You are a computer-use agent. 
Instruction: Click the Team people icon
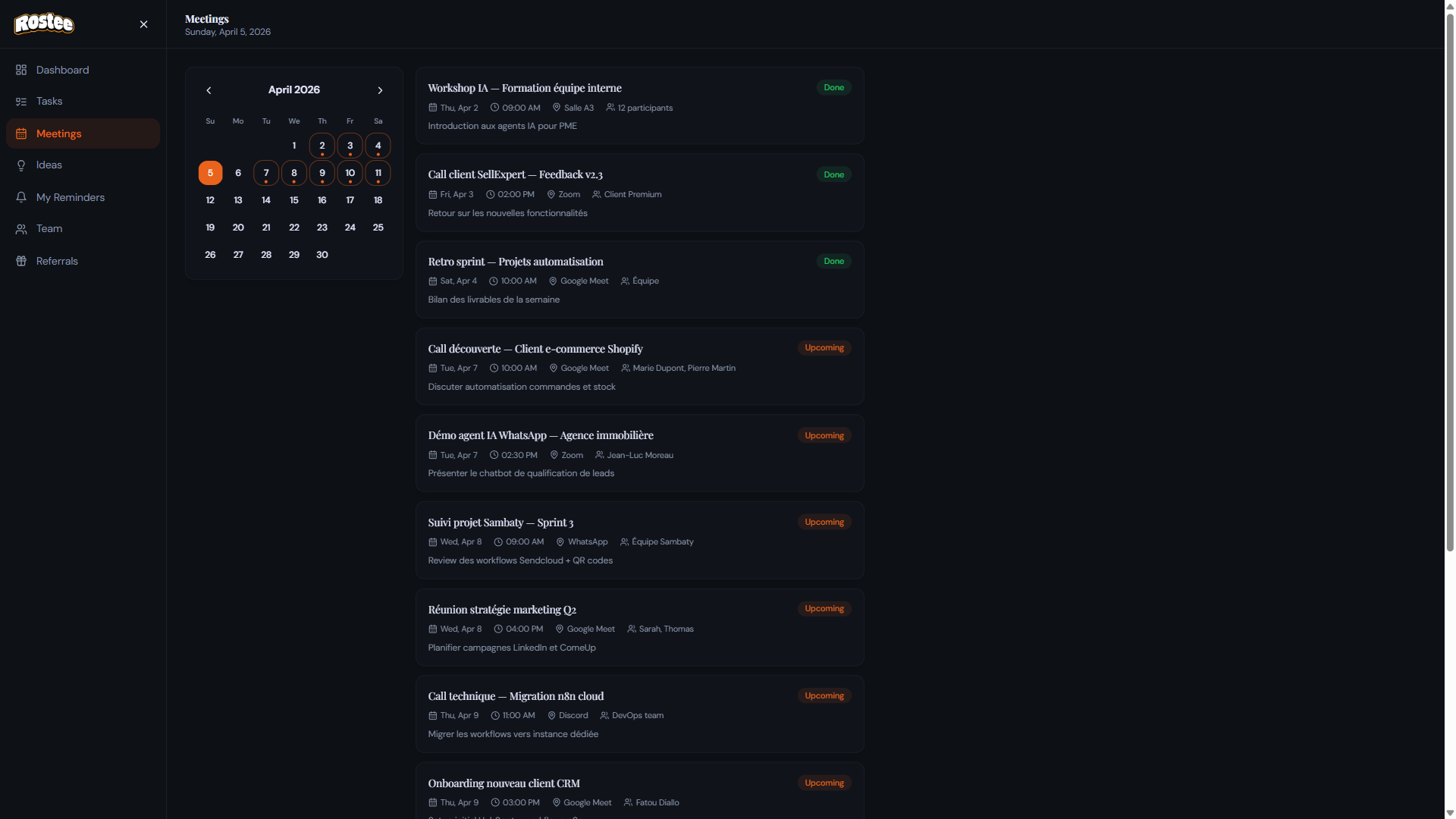point(21,229)
